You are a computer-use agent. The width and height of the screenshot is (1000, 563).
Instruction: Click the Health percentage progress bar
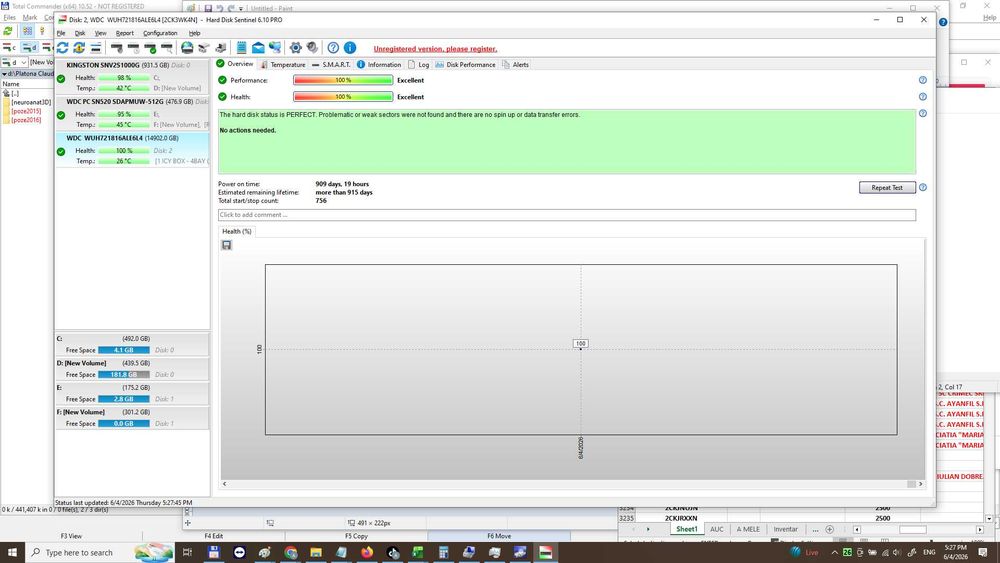tap(343, 97)
